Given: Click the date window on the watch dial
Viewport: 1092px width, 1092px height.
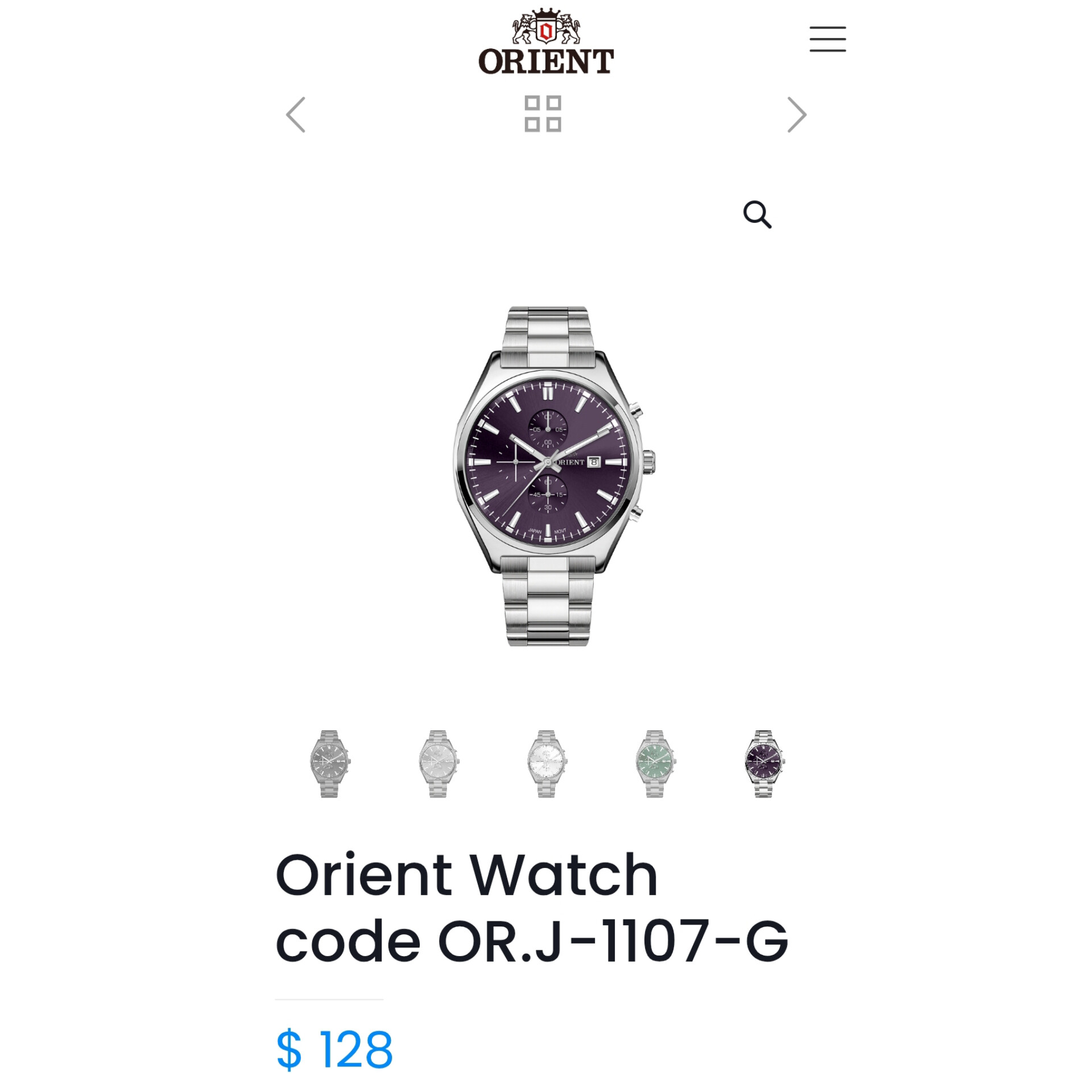Looking at the screenshot, I should 594,462.
